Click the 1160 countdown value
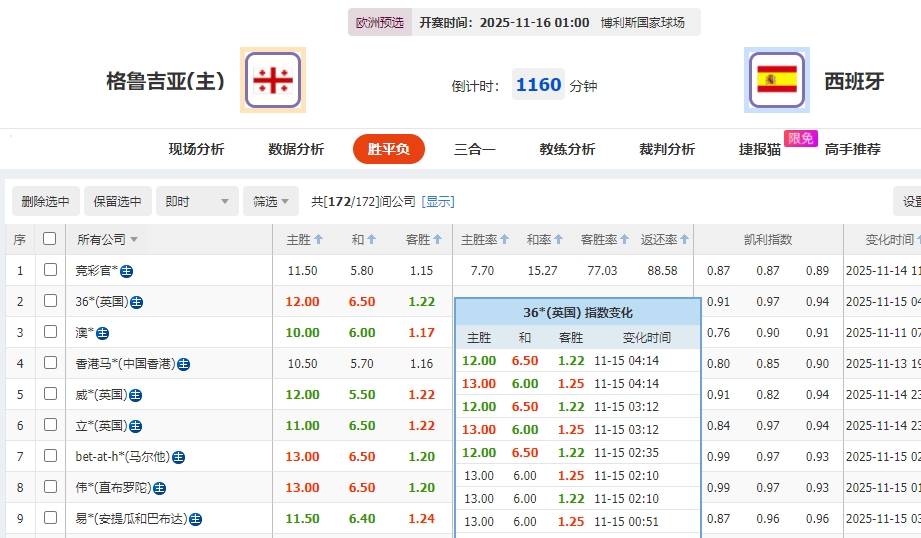 (539, 85)
